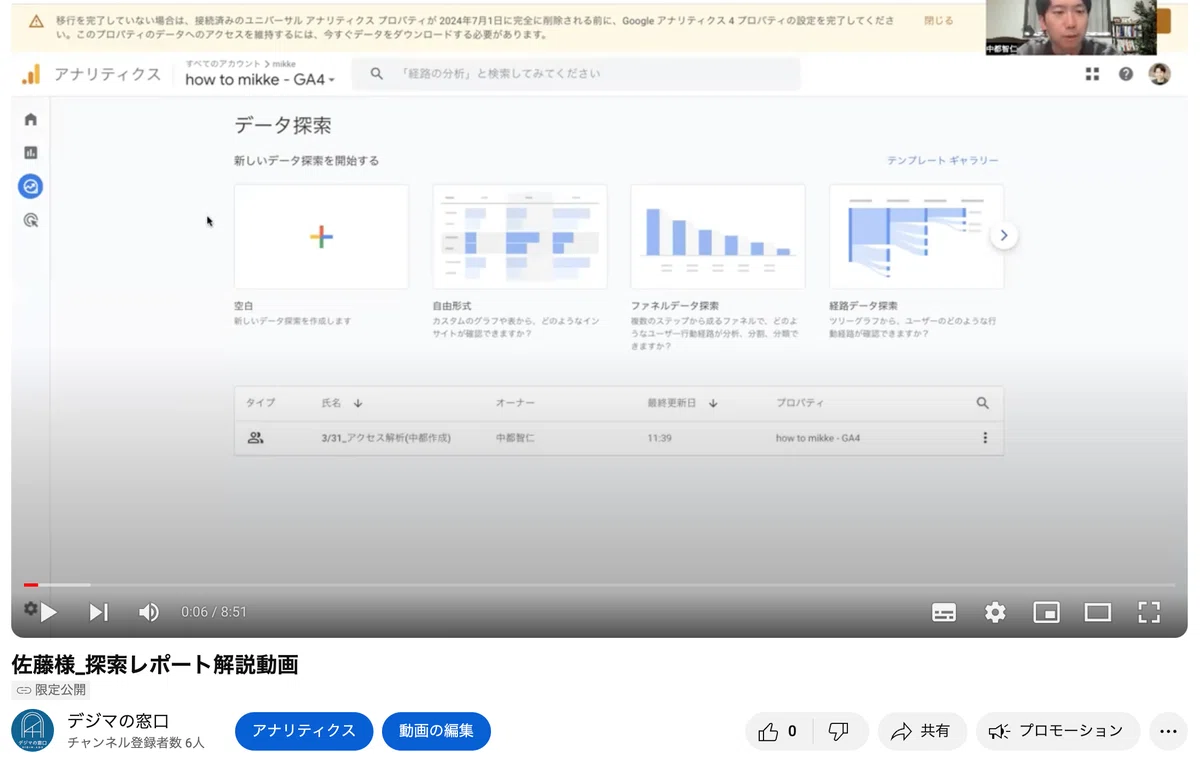Open video player settings gear
The image size is (1200, 765).
tap(995, 612)
